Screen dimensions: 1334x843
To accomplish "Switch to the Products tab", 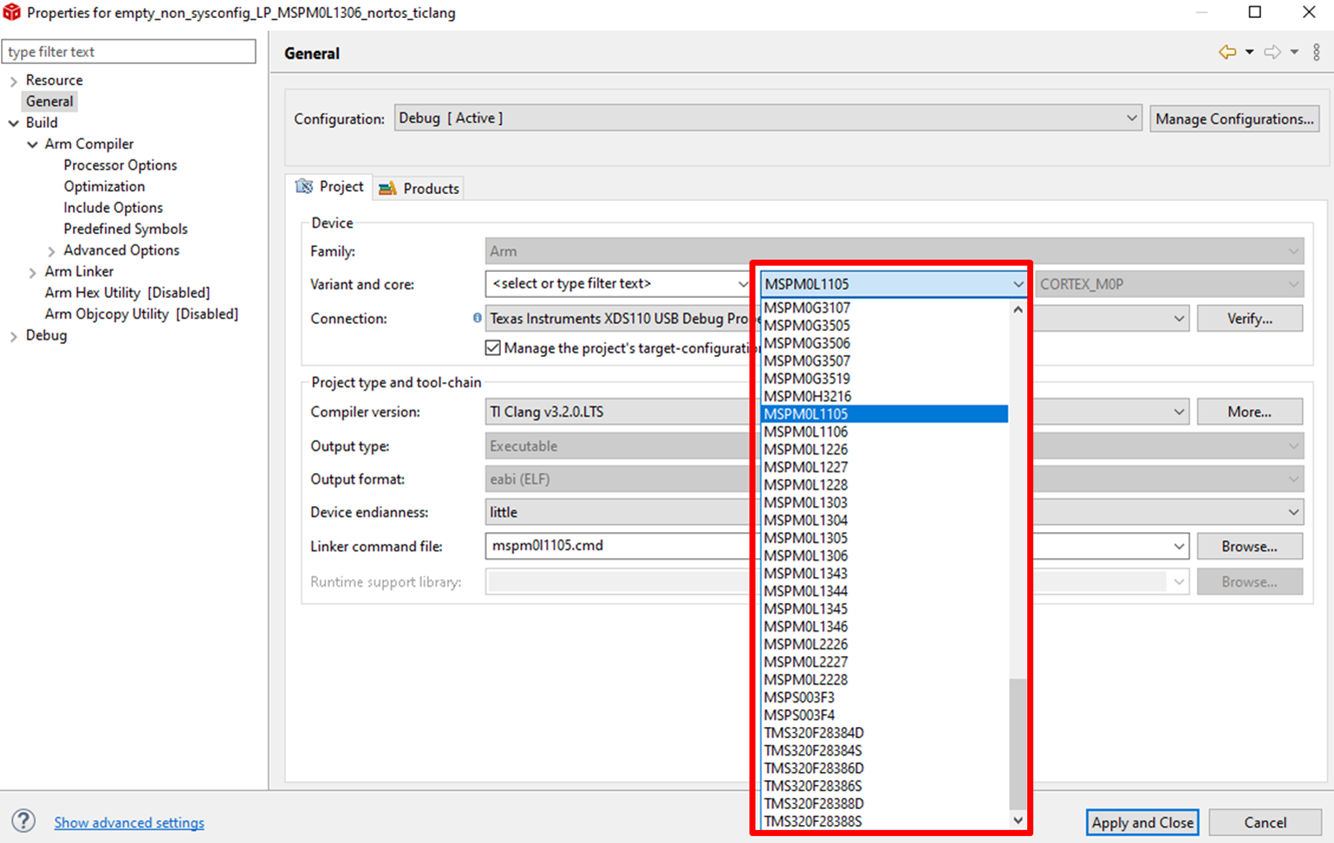I will (x=419, y=188).
